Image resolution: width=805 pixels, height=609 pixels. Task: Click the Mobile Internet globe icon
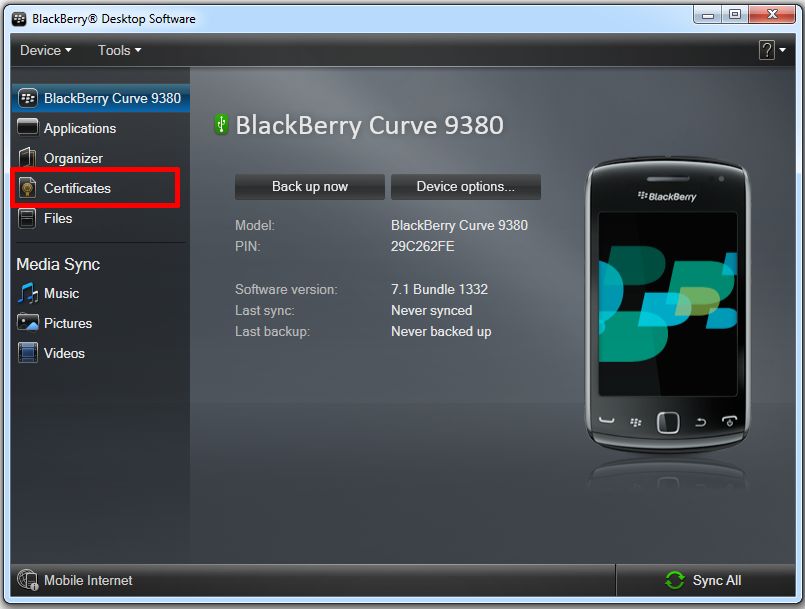[27, 580]
